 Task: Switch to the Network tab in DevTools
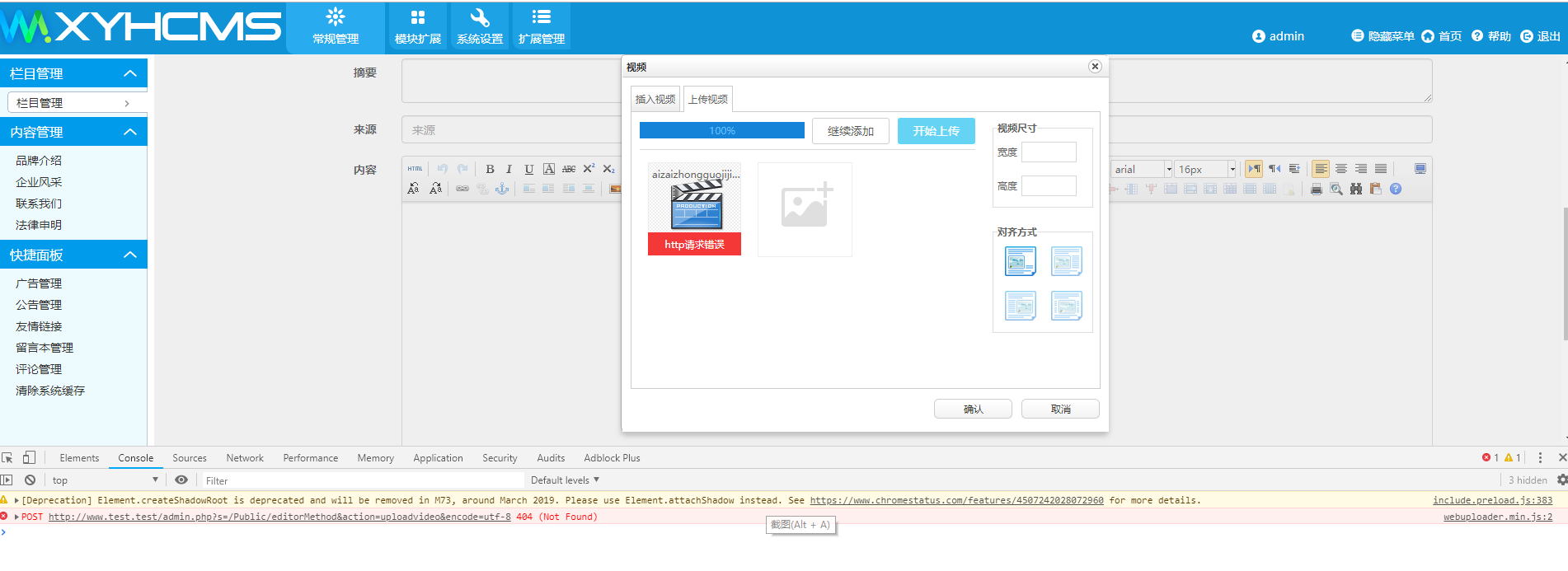245,458
